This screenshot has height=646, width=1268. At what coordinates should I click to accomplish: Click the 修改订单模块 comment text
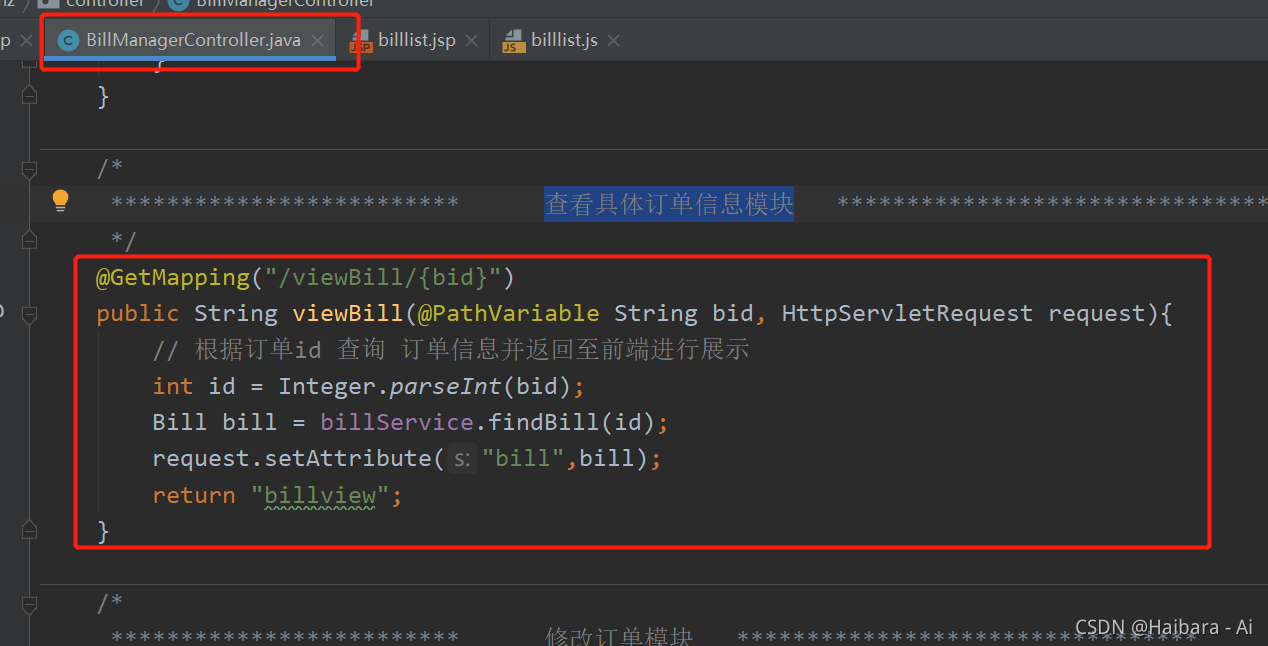coord(619,636)
